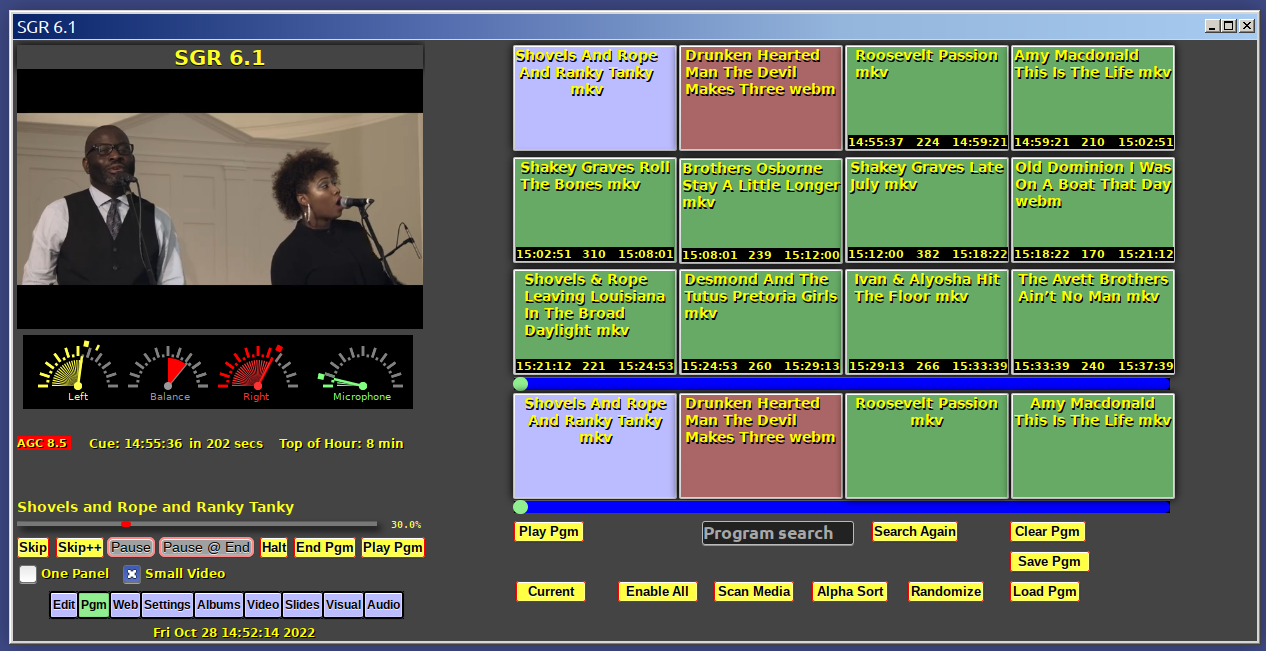1266x651 pixels.
Task: Click the Halt button
Action: (x=274, y=547)
